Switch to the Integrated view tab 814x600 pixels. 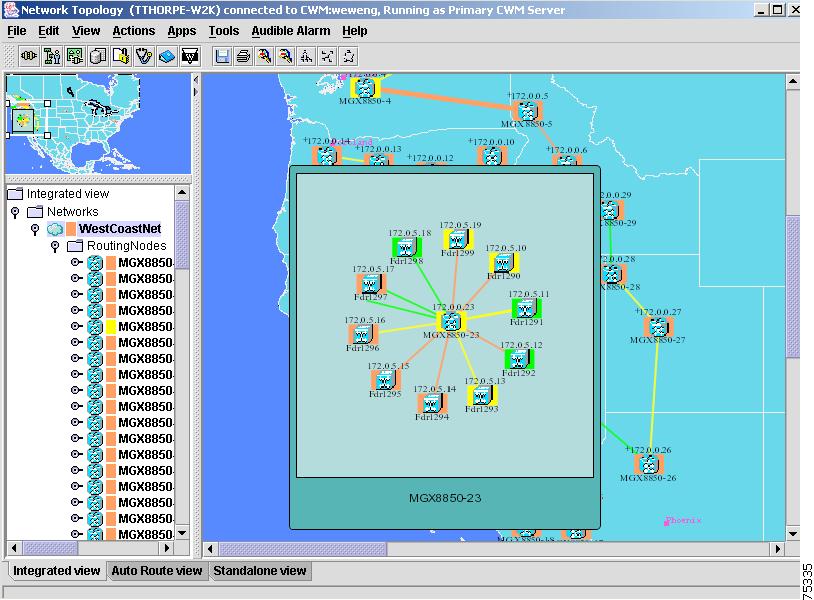click(x=56, y=570)
